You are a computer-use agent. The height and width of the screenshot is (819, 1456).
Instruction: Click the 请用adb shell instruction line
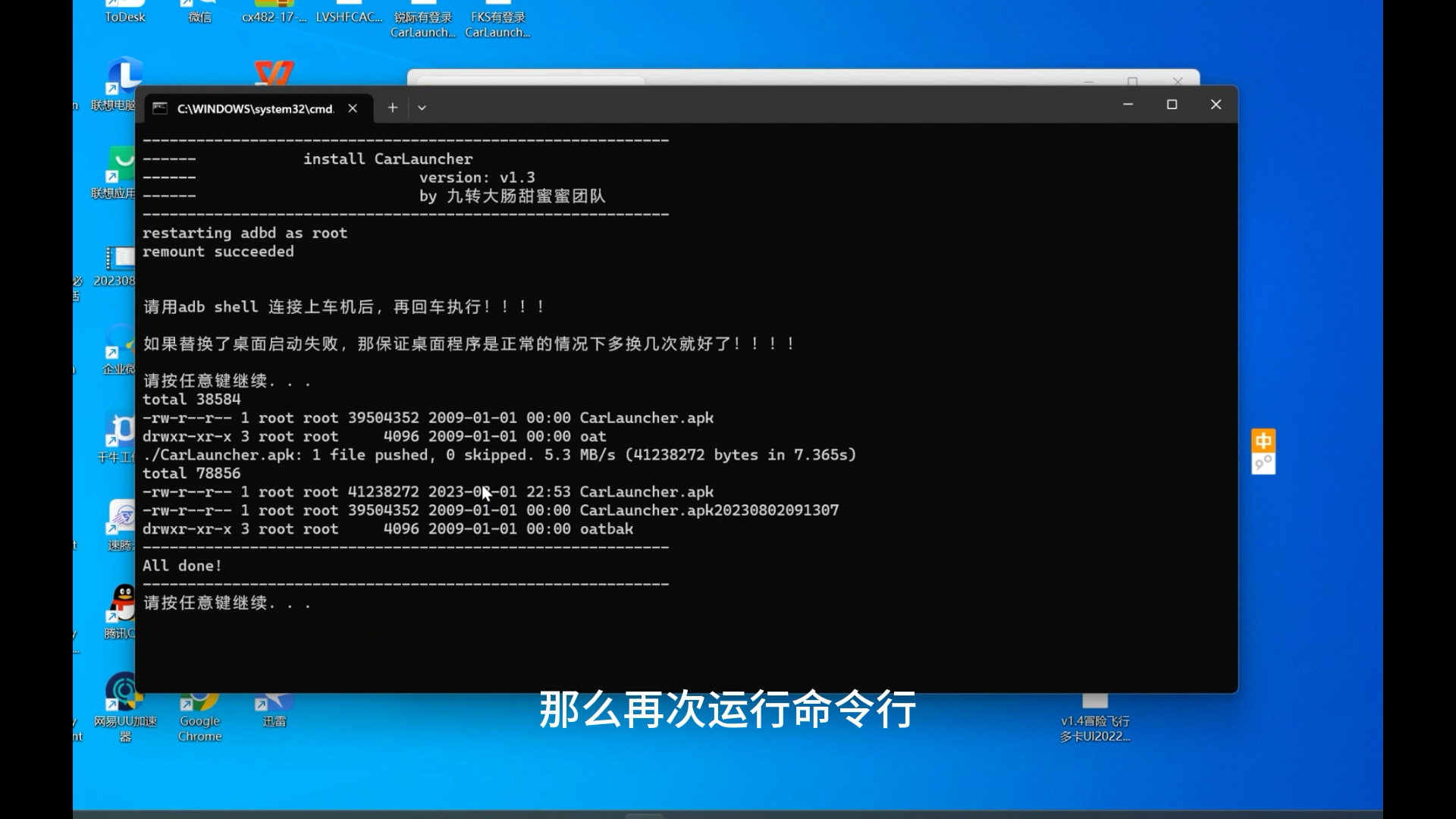coord(344,307)
